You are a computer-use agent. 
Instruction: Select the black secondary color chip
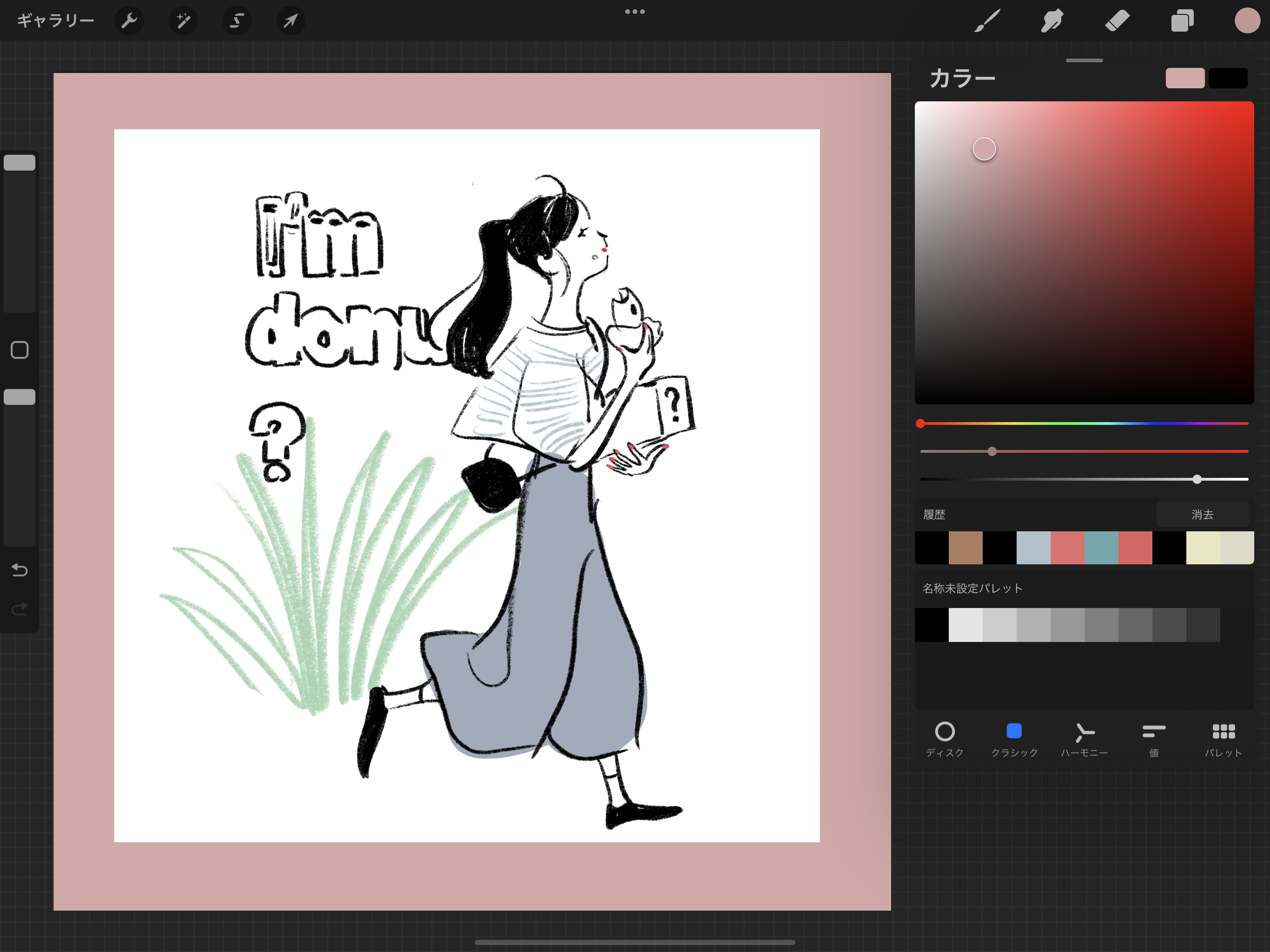[1228, 78]
